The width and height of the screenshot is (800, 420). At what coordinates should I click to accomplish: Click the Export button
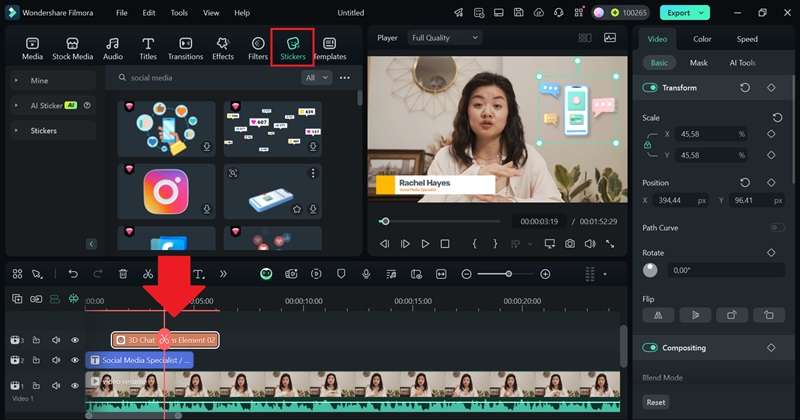pyautogui.click(x=685, y=13)
